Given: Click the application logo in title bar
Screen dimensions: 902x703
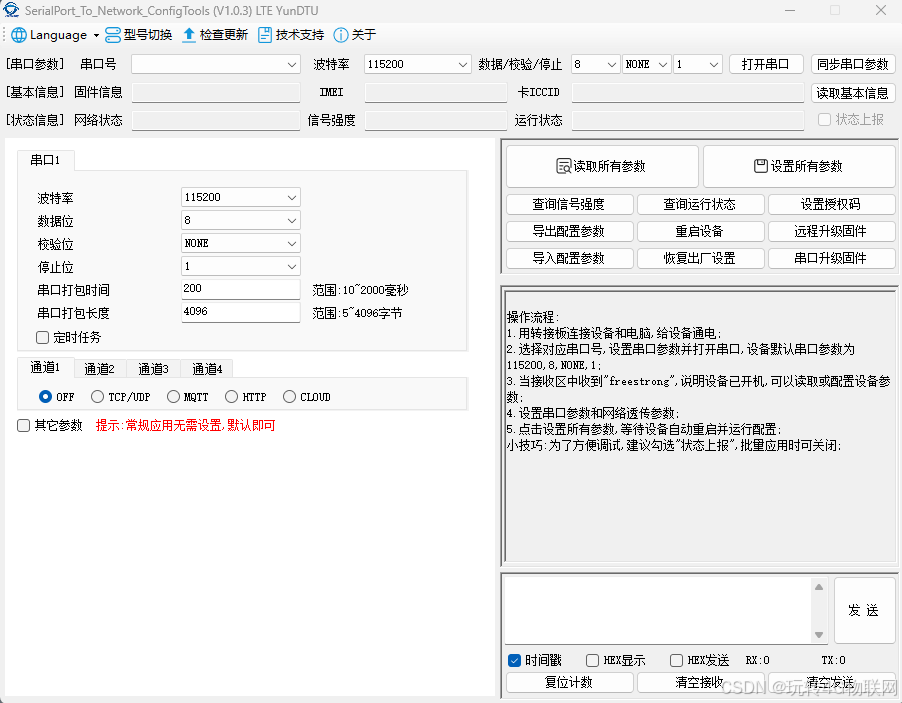Looking at the screenshot, I should coord(13,10).
